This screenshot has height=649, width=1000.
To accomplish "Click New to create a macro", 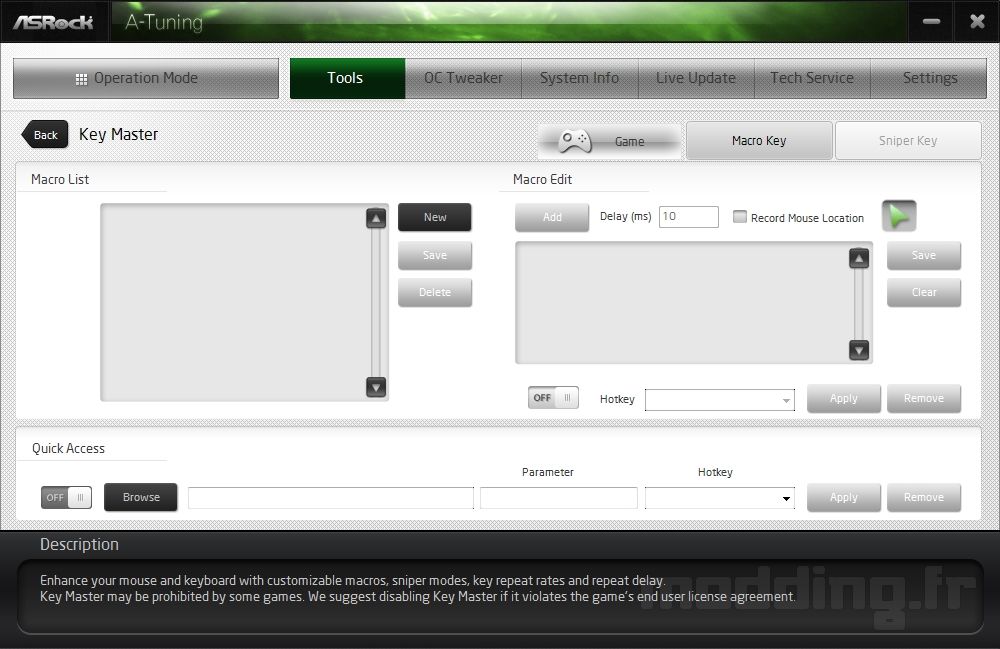I will (x=435, y=217).
